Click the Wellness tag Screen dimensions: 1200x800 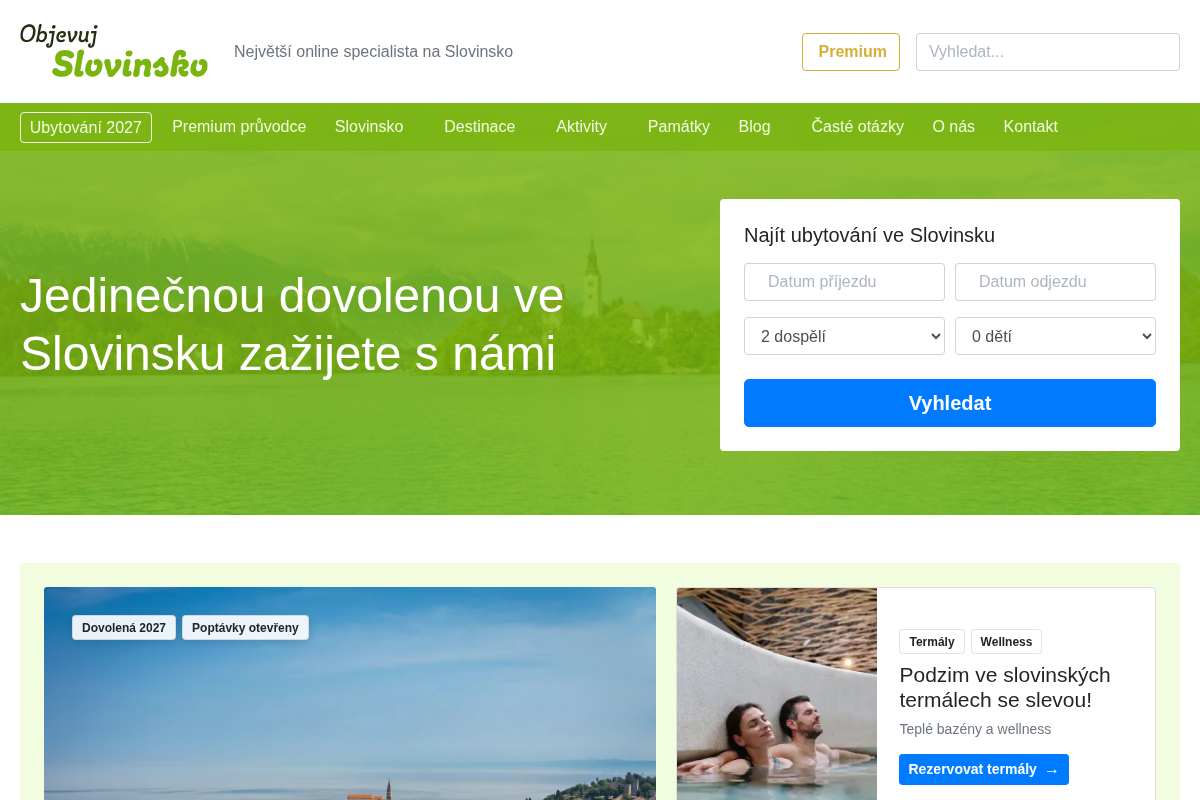[x=1006, y=642]
